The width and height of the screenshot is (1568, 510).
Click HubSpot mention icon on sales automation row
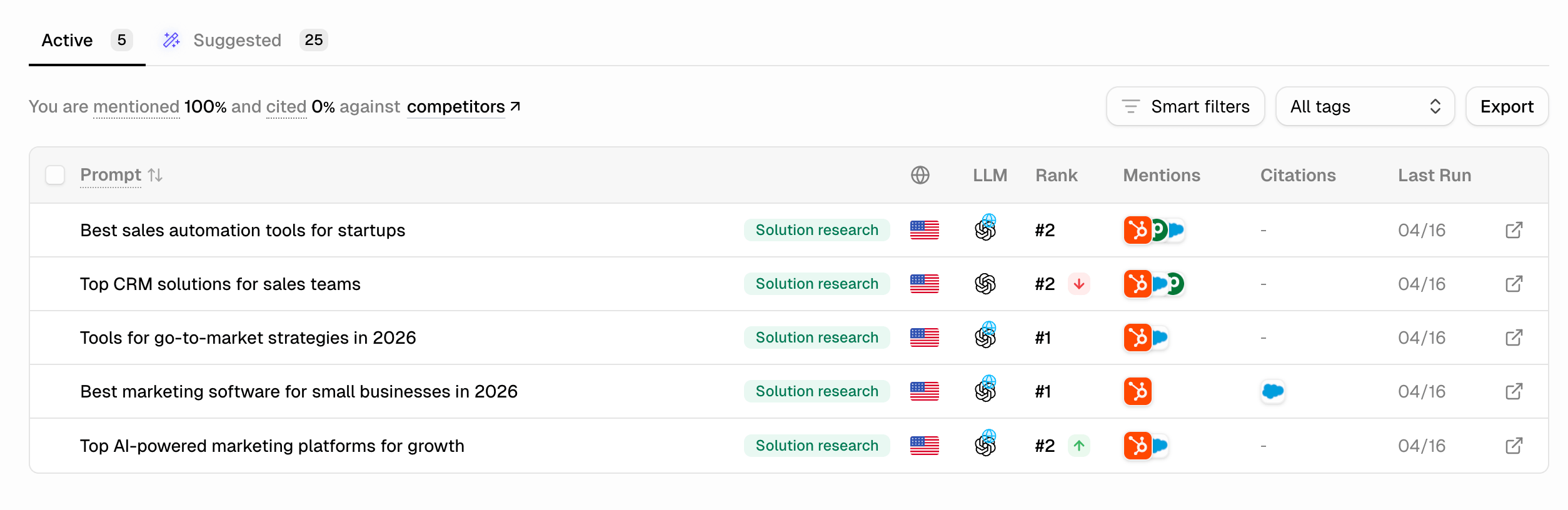[1137, 230]
